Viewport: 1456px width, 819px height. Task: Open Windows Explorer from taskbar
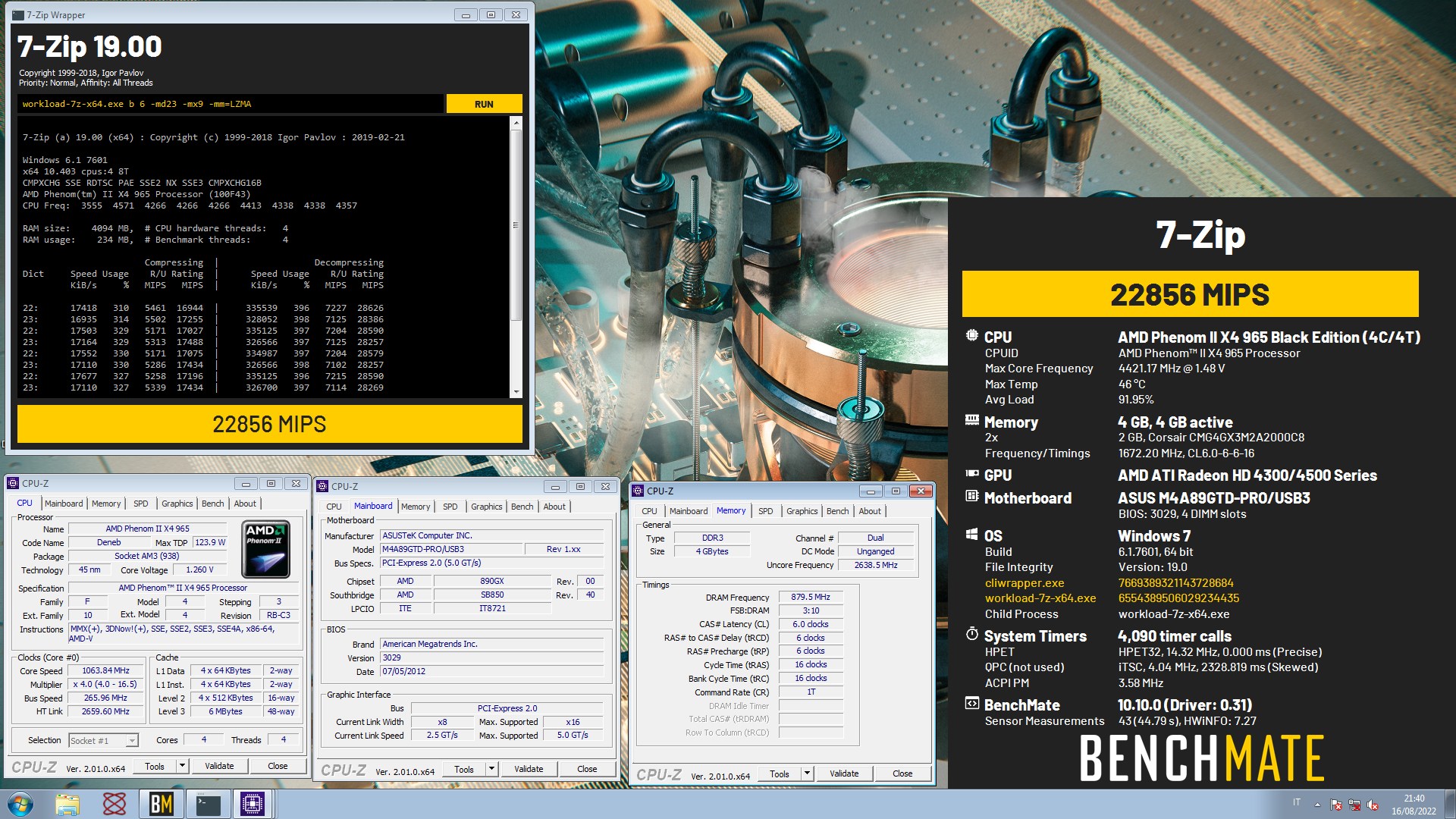[x=67, y=804]
